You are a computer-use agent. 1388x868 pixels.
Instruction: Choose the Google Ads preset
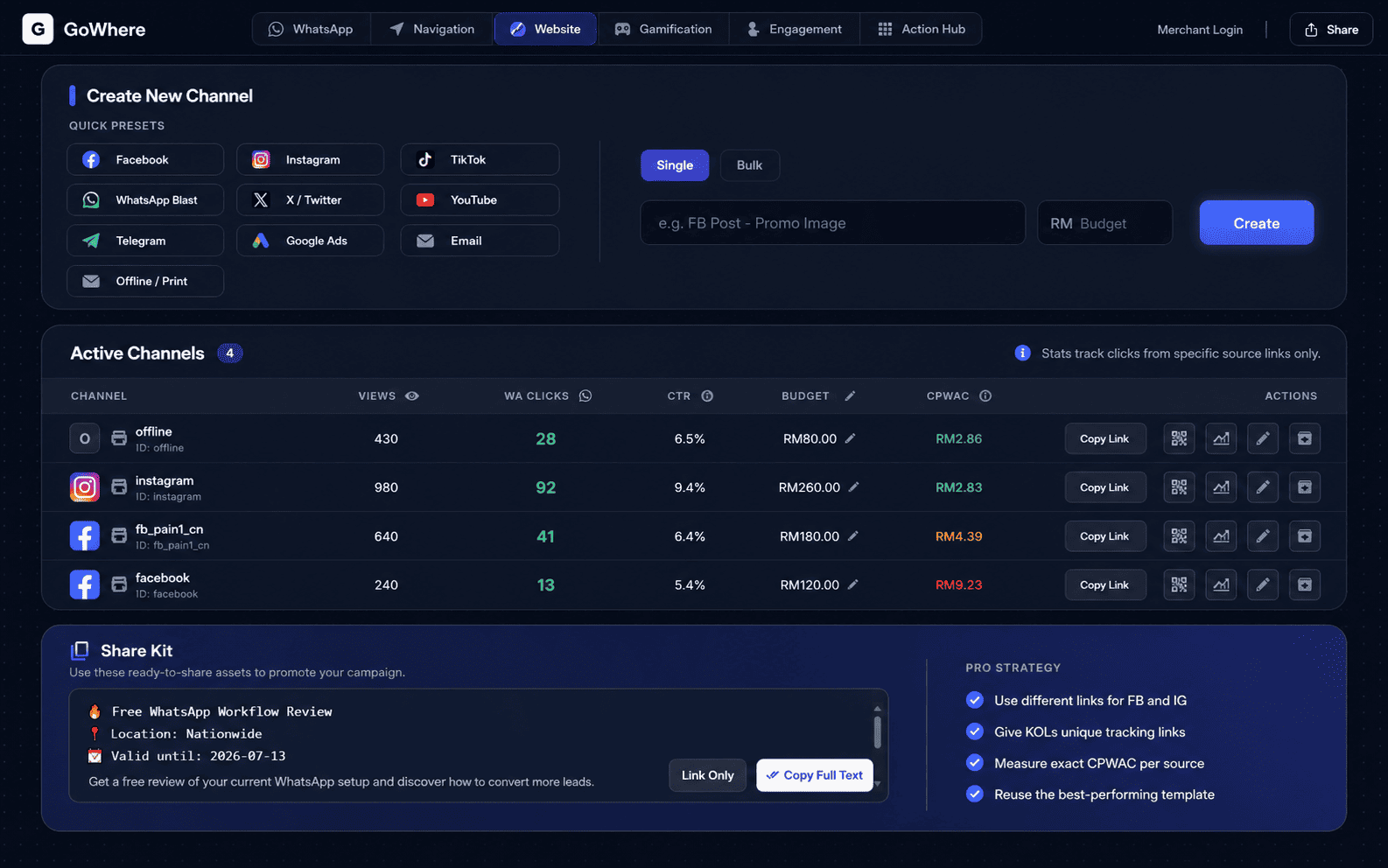click(x=310, y=241)
